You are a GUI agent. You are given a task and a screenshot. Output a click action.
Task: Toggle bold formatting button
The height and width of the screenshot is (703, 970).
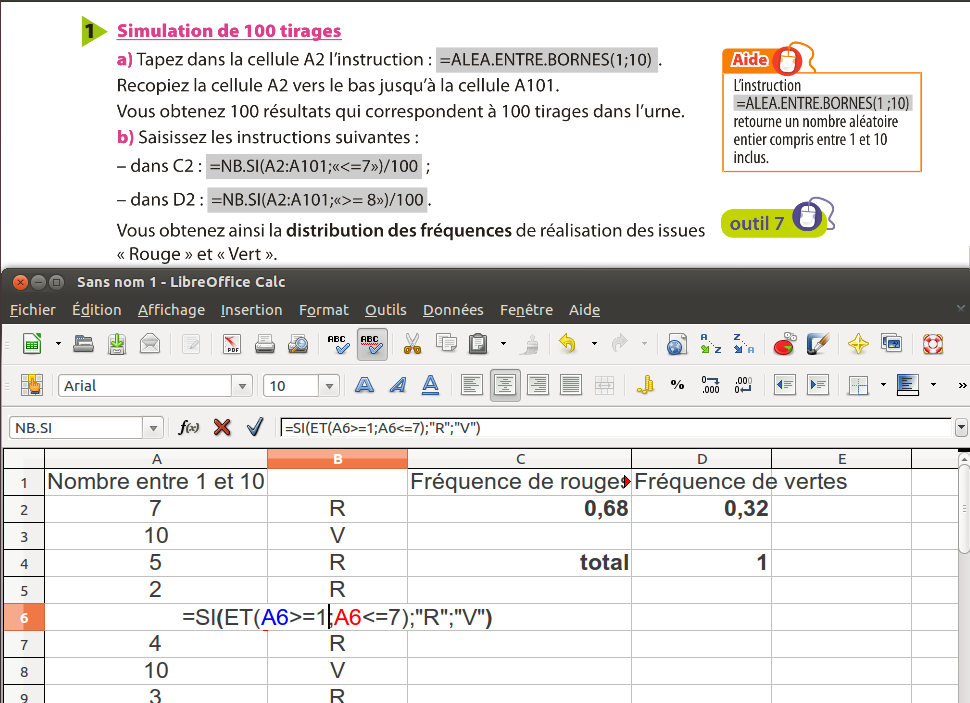365,385
